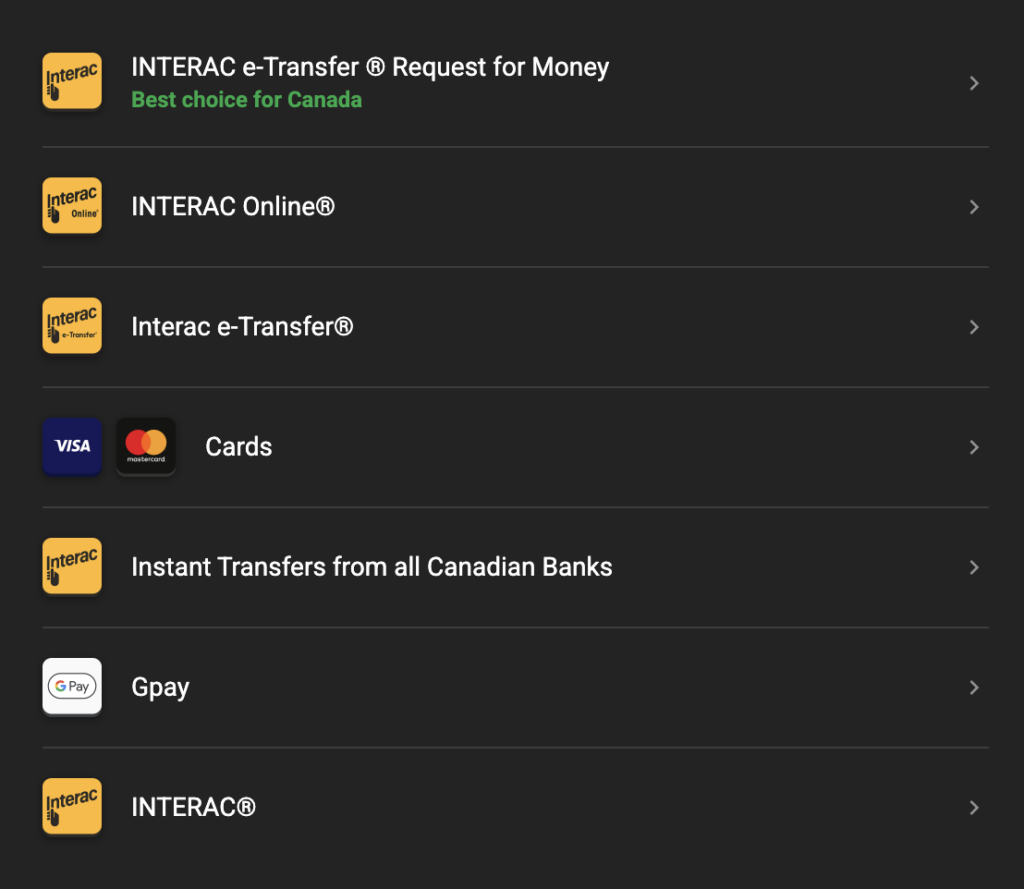Choose the Interac e-Transfer® payment option
Image resolution: width=1024 pixels, height=889 pixels.
242,327
